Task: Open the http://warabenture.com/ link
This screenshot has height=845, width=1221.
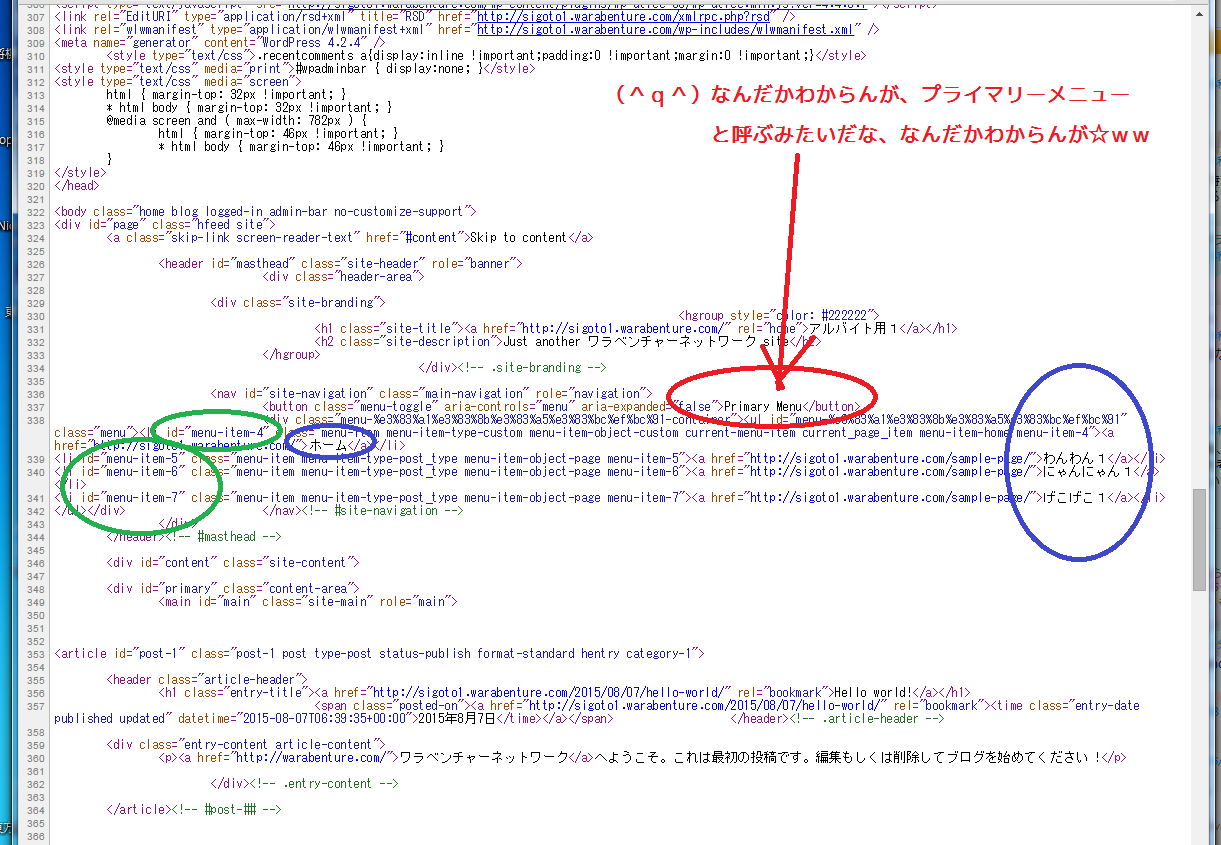Action: (310, 757)
